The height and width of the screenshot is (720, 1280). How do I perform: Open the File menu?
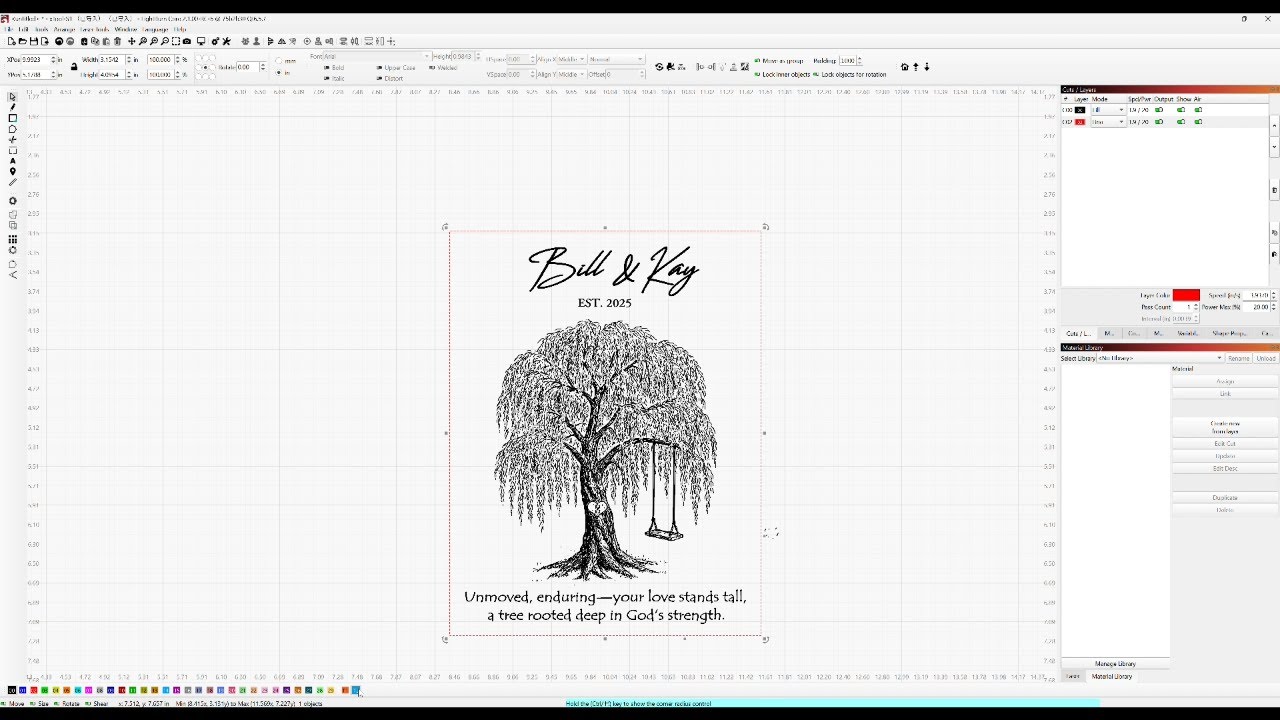pos(9,30)
